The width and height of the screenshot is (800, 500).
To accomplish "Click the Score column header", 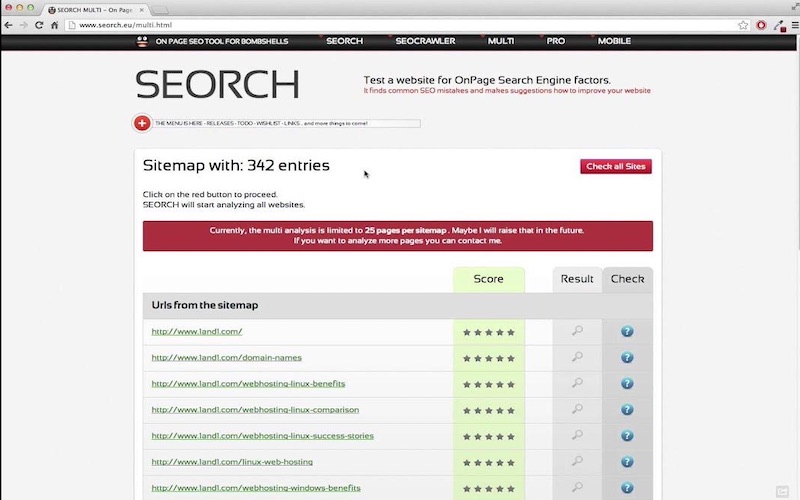I will pyautogui.click(x=488, y=279).
